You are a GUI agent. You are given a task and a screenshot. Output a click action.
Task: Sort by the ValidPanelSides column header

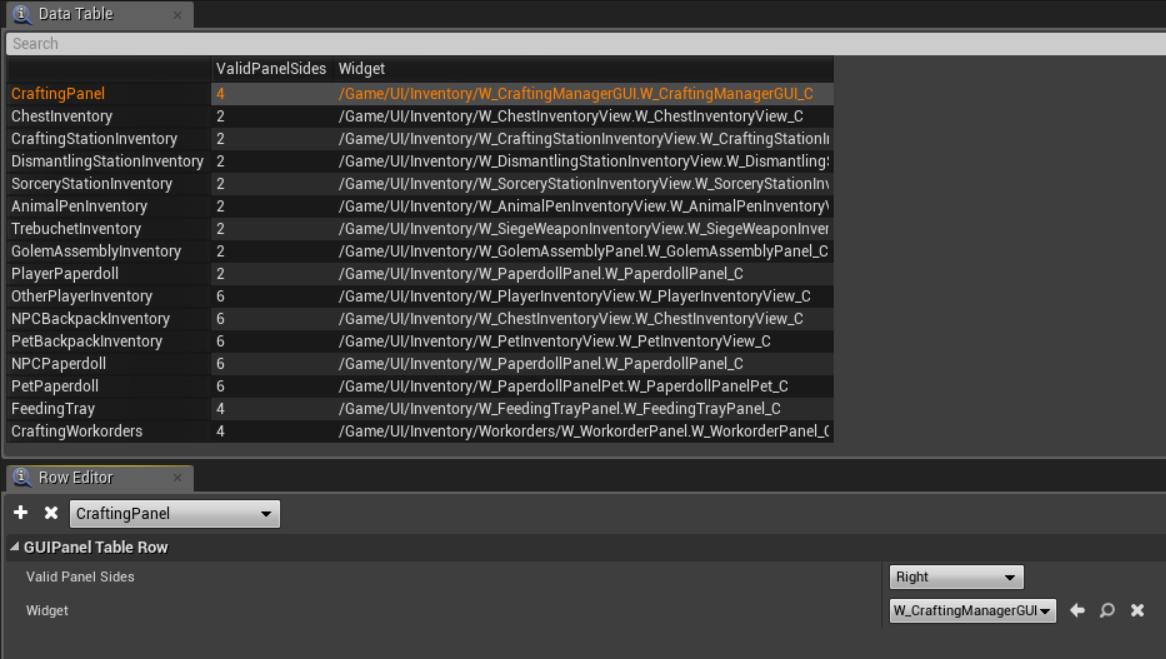pyautogui.click(x=271, y=69)
